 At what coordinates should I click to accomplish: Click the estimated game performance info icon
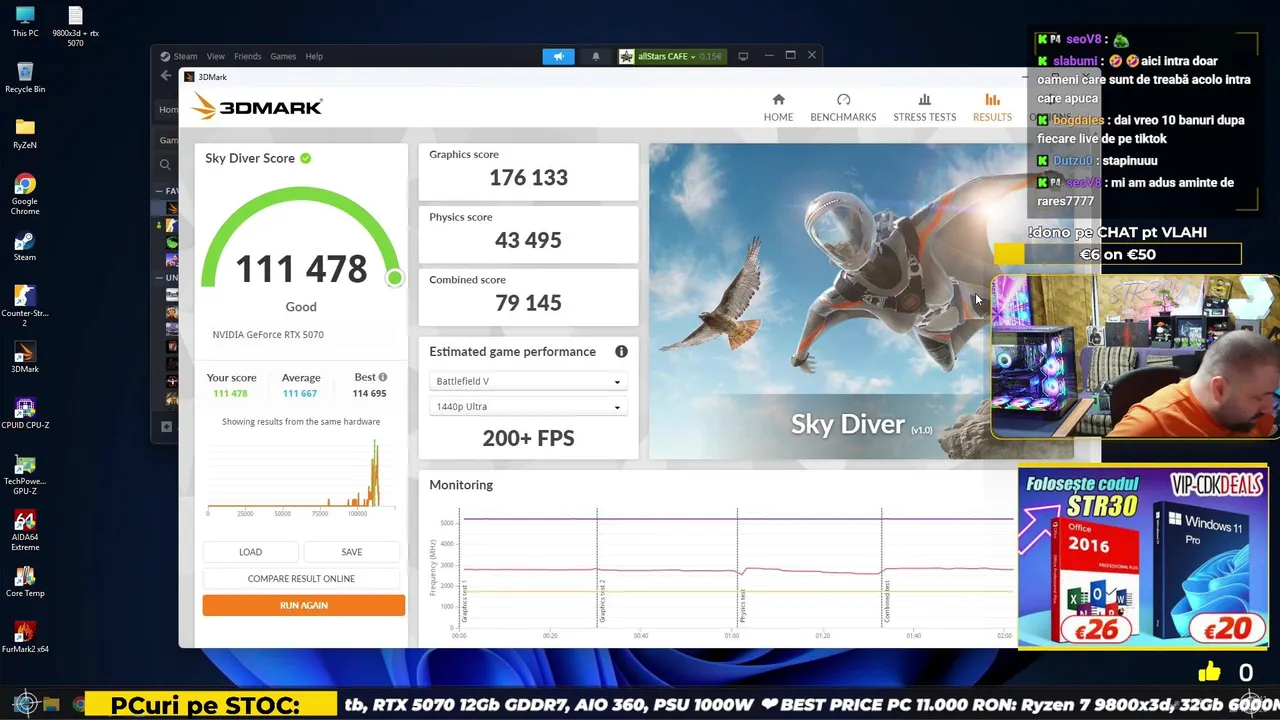point(621,352)
